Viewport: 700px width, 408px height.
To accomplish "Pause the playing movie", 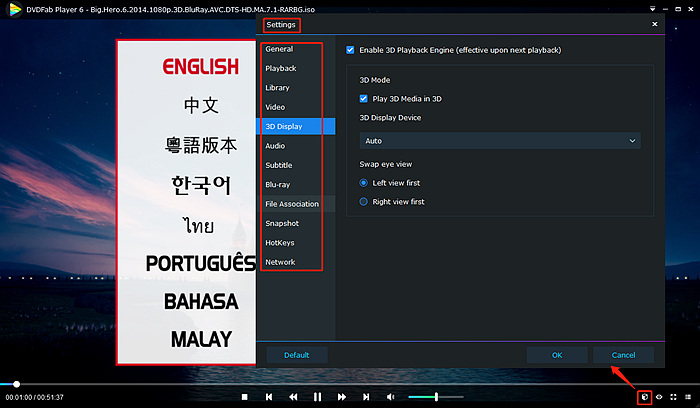I will [318, 397].
